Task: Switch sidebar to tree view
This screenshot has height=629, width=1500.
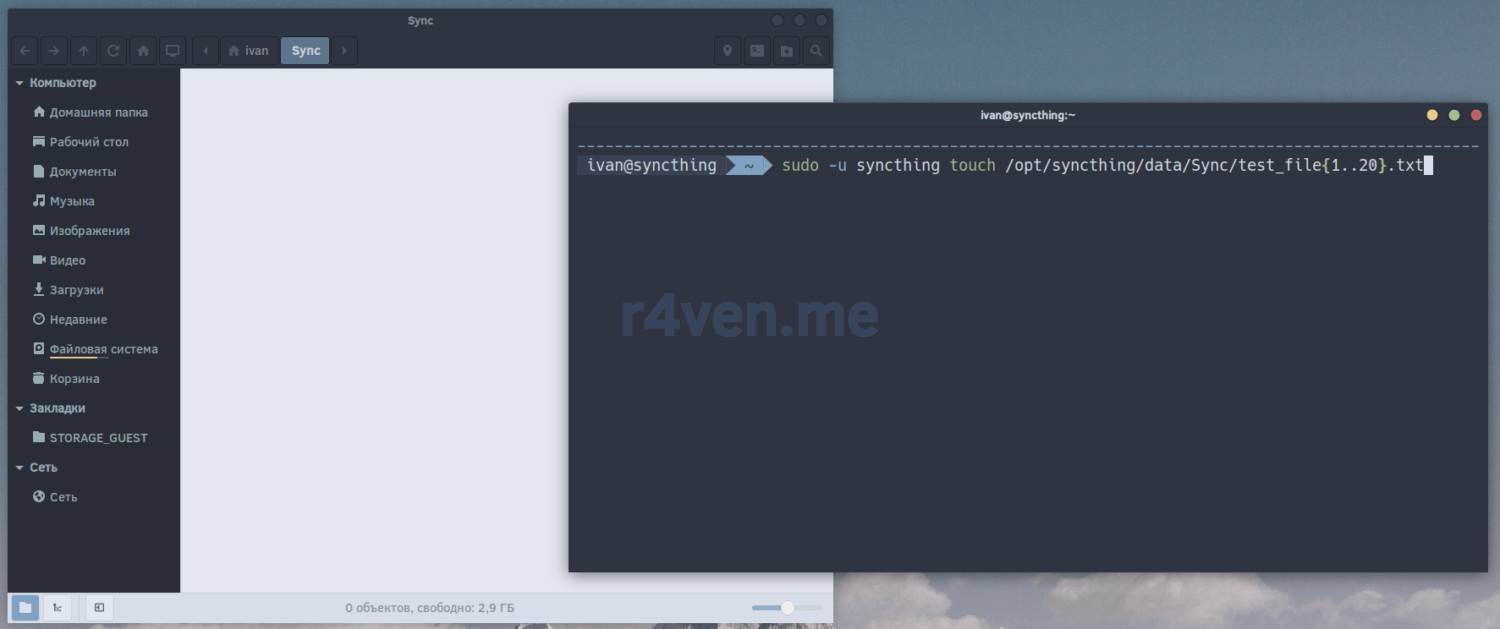Action: [57, 607]
